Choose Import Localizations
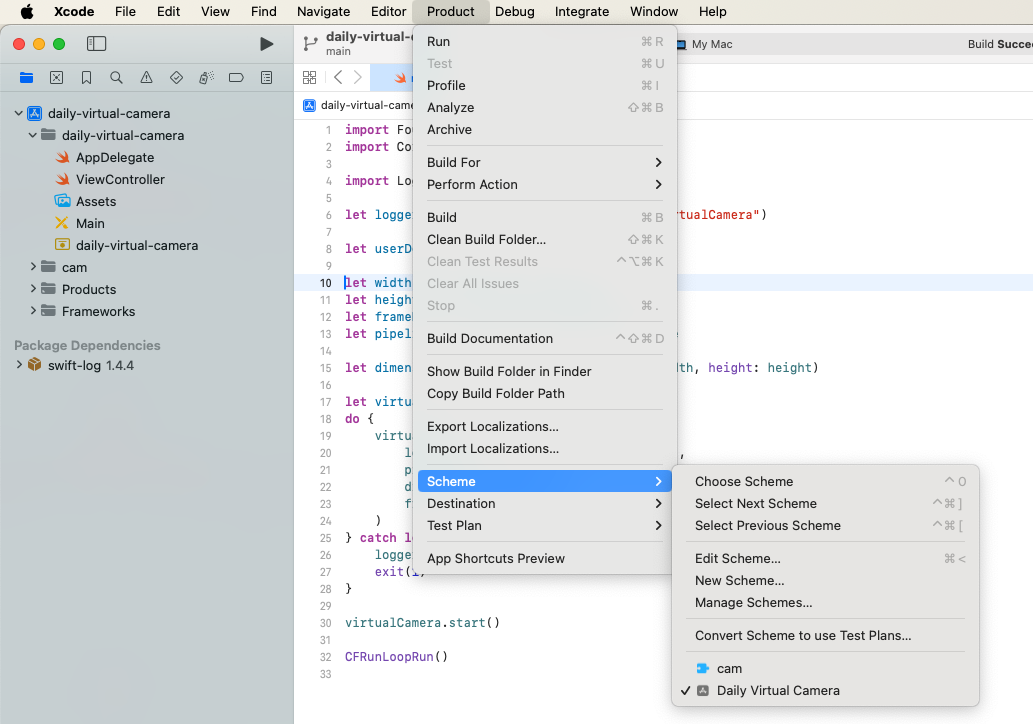 click(x=544, y=449)
